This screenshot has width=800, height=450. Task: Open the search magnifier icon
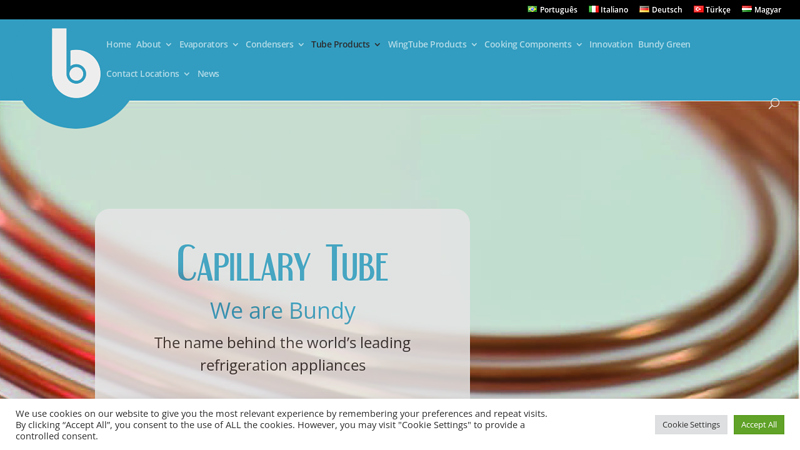tap(774, 104)
